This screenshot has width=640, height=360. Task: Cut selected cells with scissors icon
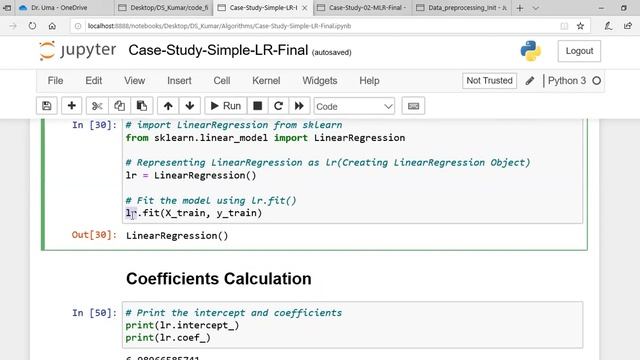tap(97, 106)
